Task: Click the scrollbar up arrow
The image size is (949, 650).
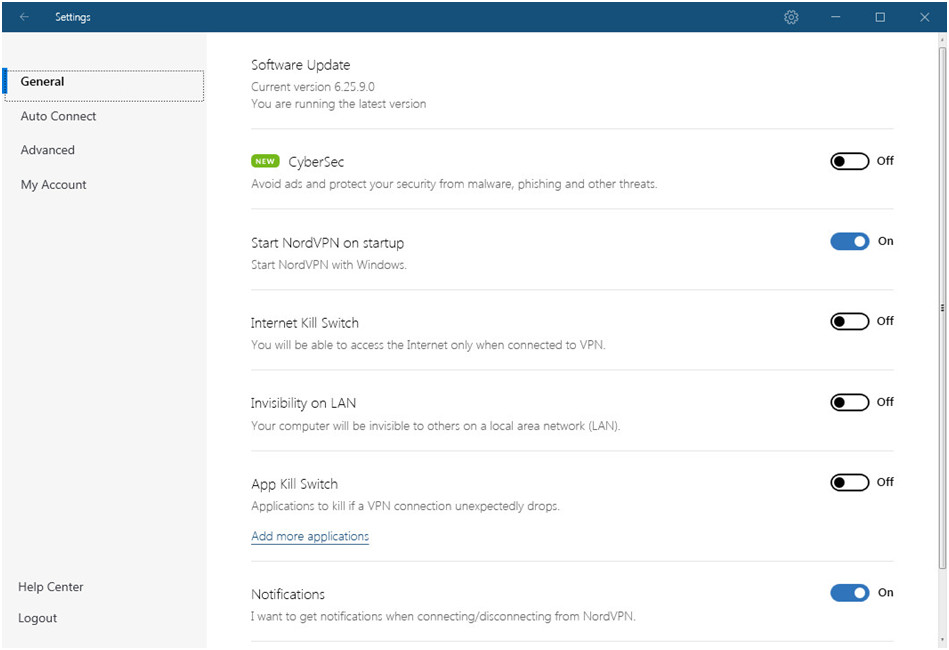Action: pos(942,39)
